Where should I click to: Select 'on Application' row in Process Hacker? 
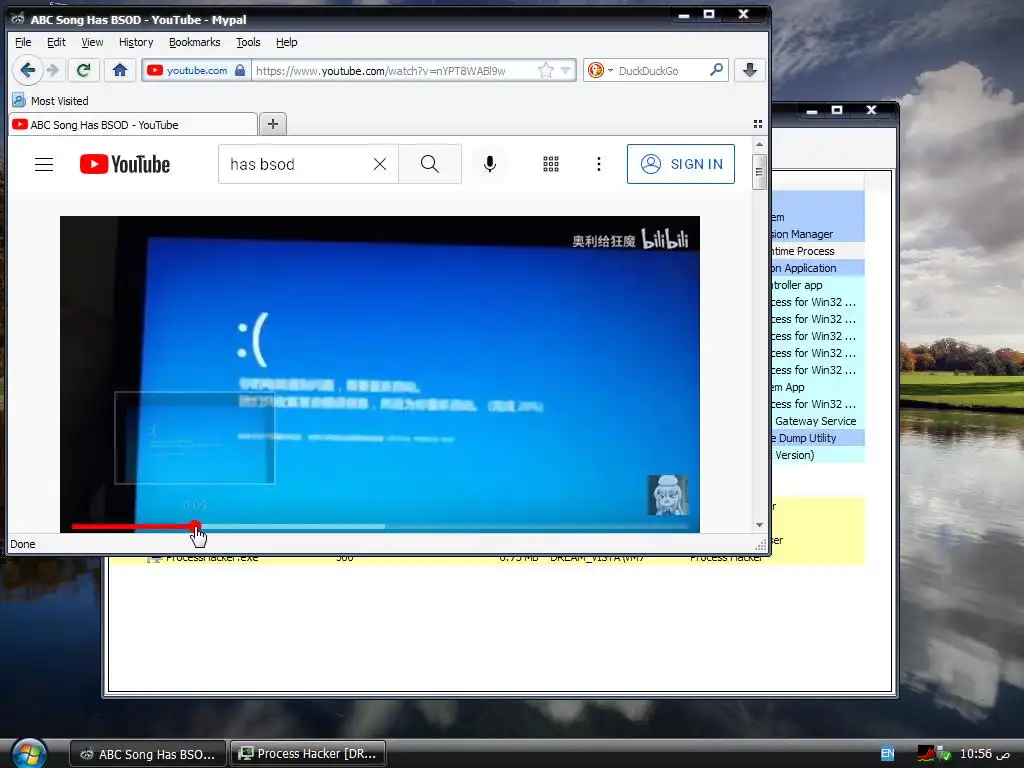(818, 268)
